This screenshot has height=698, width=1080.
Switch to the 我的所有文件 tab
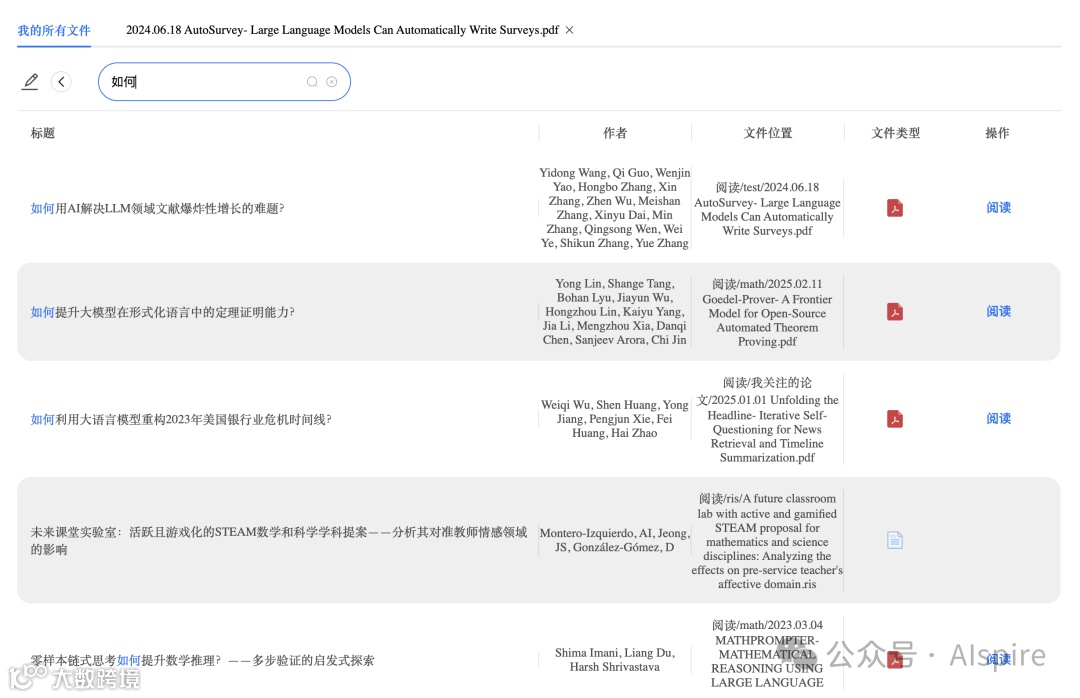coord(54,30)
